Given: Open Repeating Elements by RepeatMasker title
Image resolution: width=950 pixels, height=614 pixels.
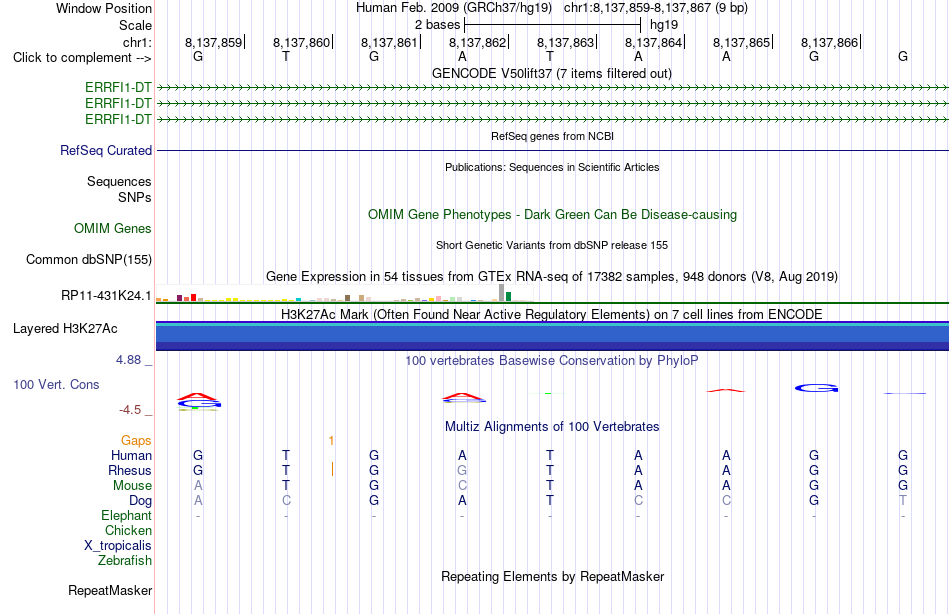Looking at the screenshot, I should pyautogui.click(x=553, y=576).
